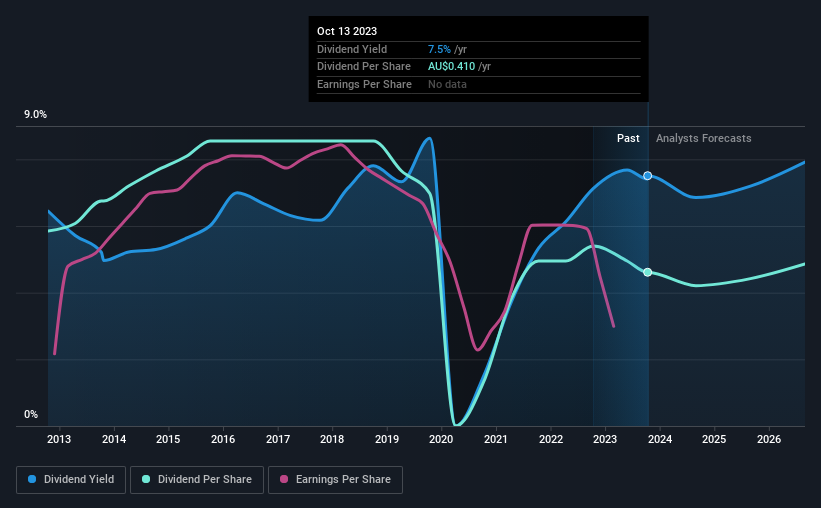Screen dimensions: 821x508
Task: Click the 2026 x-axis label
Action: (769, 439)
